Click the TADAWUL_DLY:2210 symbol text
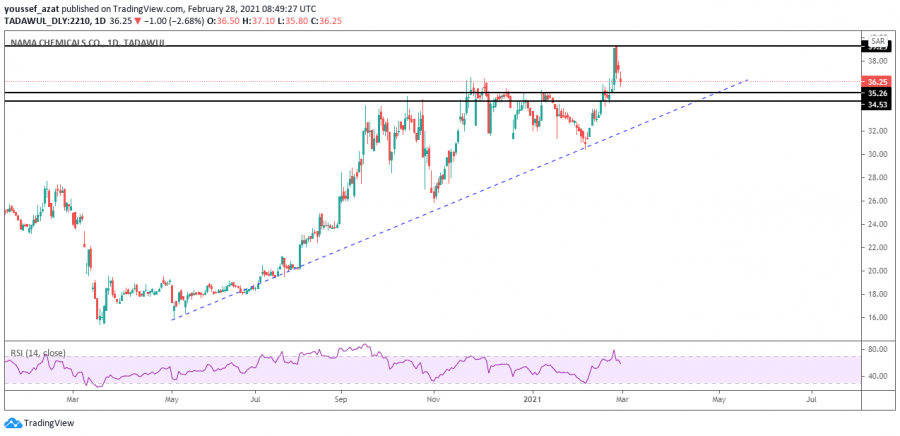900x436 pixels. (x=45, y=19)
